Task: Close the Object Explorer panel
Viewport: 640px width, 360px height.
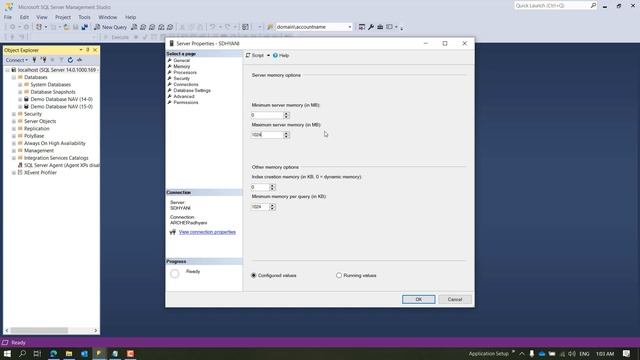Action: [x=95, y=50]
